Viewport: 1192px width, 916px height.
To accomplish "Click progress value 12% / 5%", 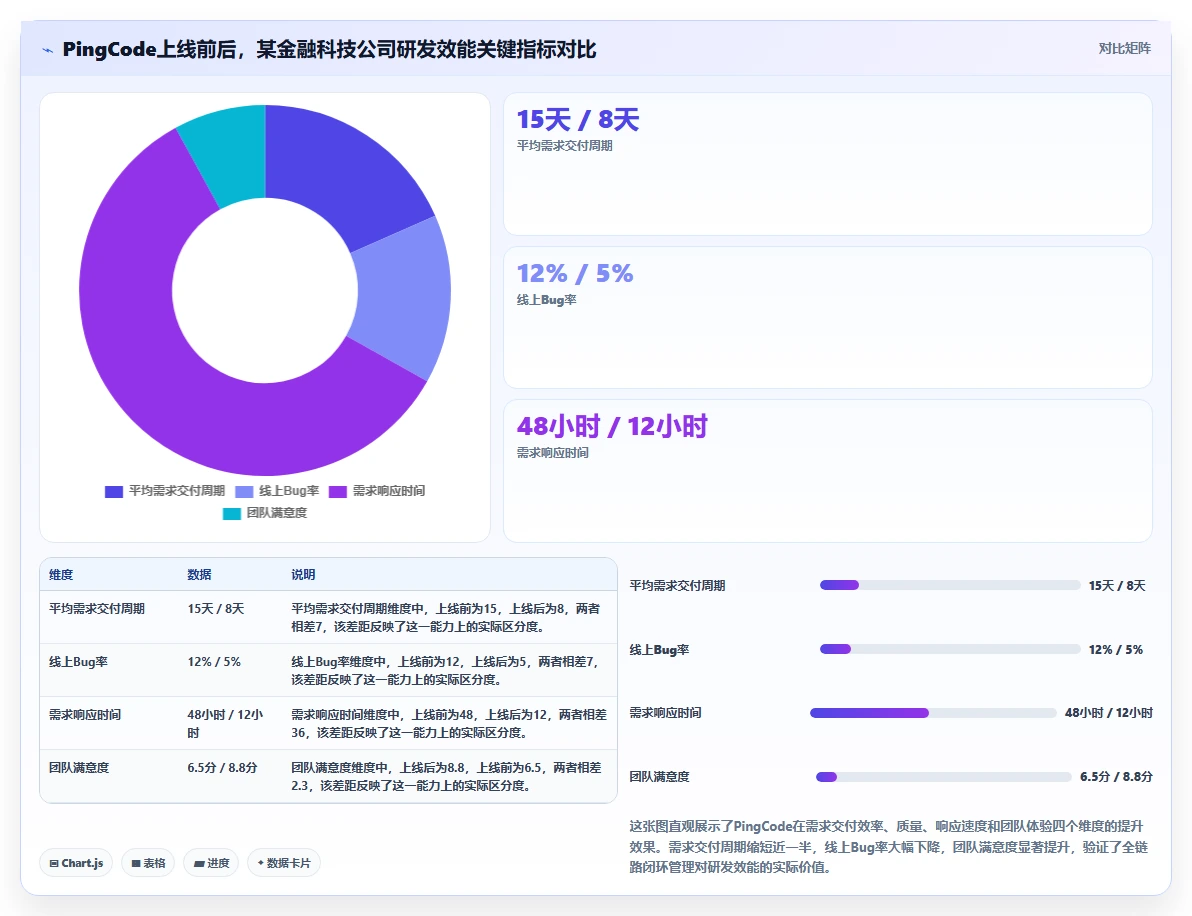I will [1116, 650].
